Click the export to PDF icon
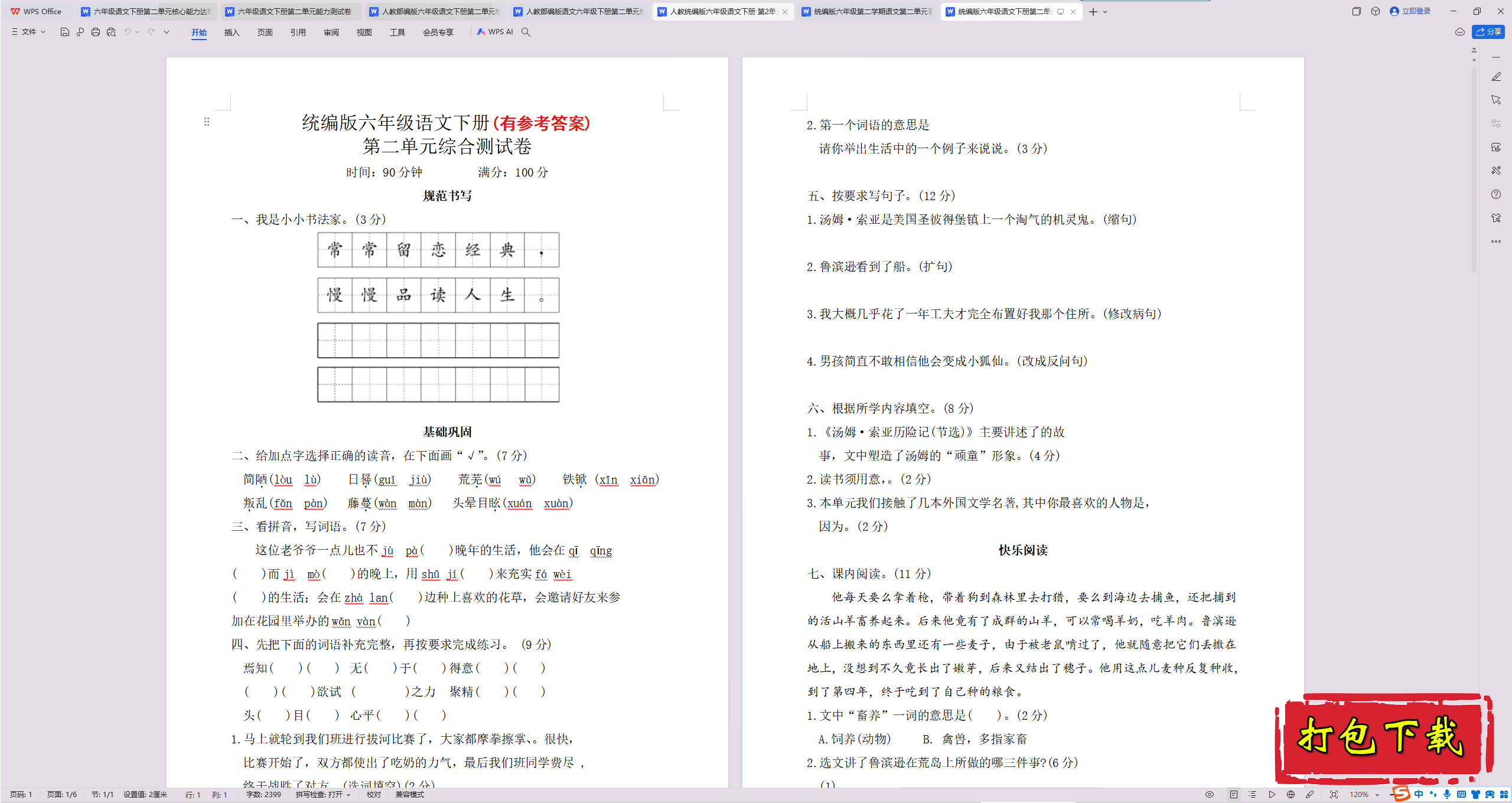Screen dimensions: 1512x803 pos(80,32)
